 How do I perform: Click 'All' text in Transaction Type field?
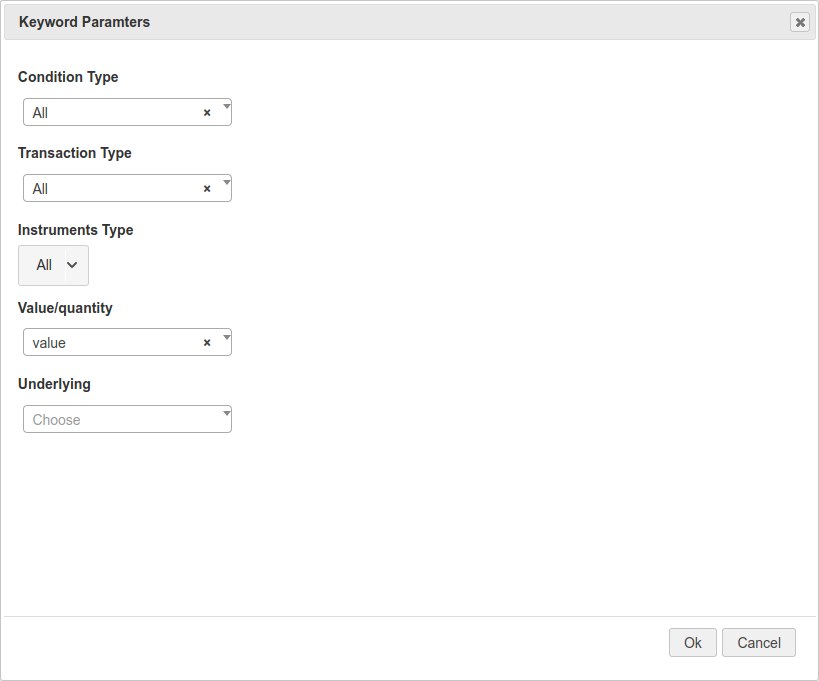(x=40, y=189)
